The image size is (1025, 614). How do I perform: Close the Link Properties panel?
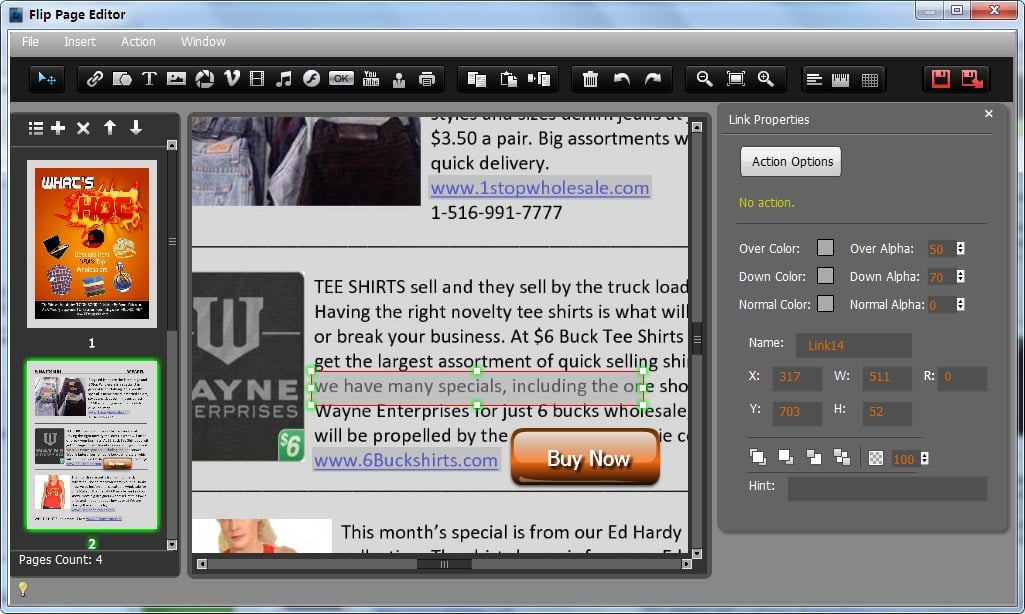[x=988, y=114]
